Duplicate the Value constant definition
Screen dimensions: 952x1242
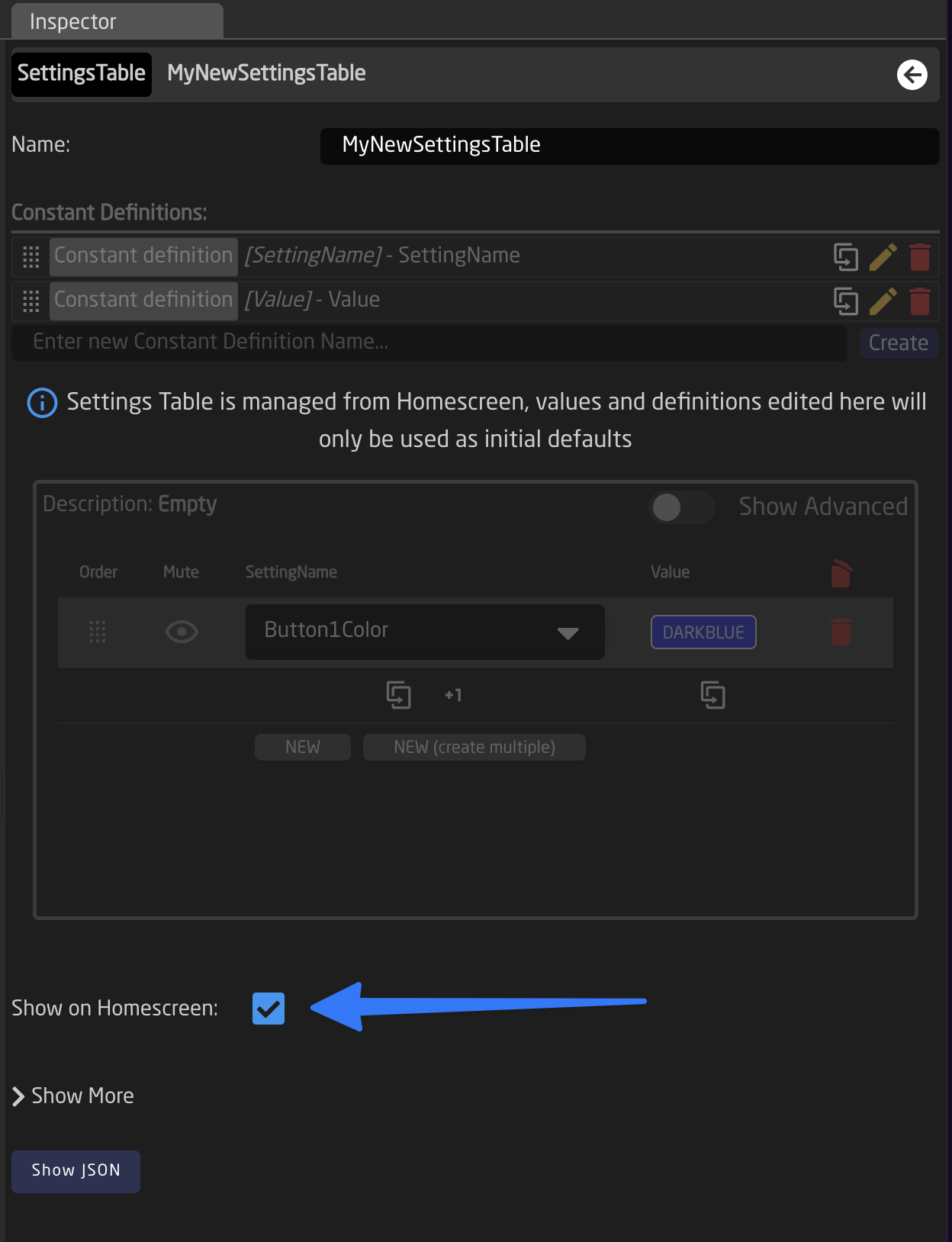(845, 301)
